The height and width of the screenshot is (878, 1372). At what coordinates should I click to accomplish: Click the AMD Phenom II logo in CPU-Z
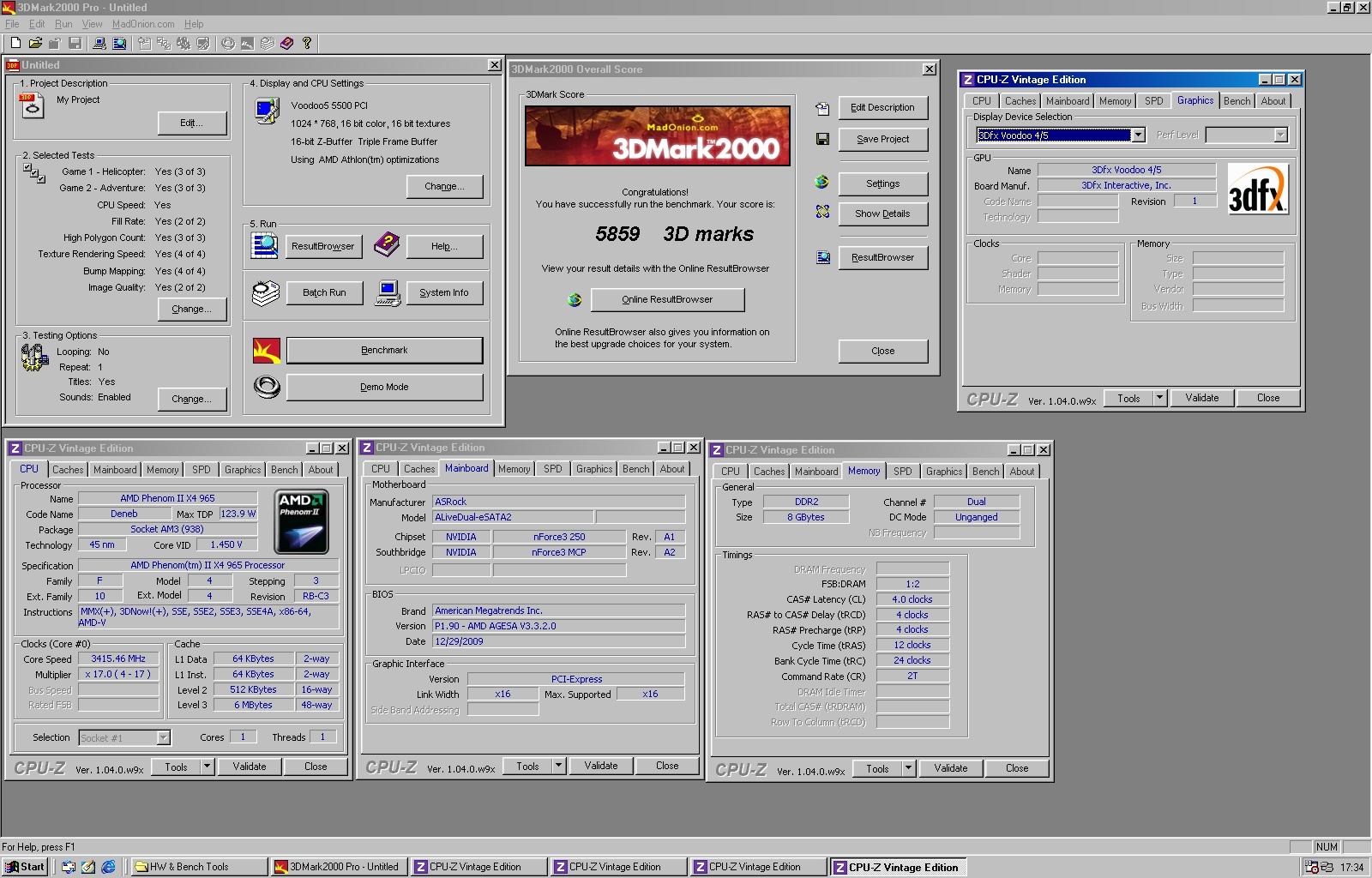(301, 521)
